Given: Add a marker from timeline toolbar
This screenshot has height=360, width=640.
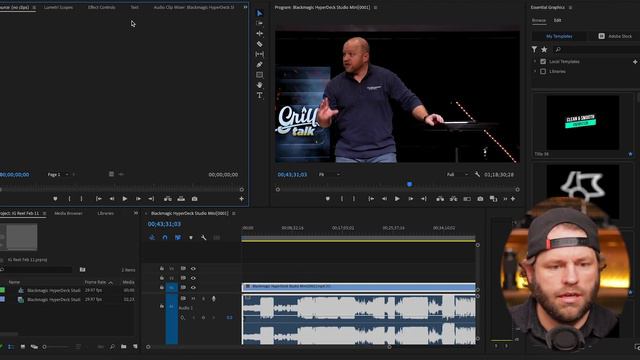Looking at the screenshot, I should coord(191,237).
